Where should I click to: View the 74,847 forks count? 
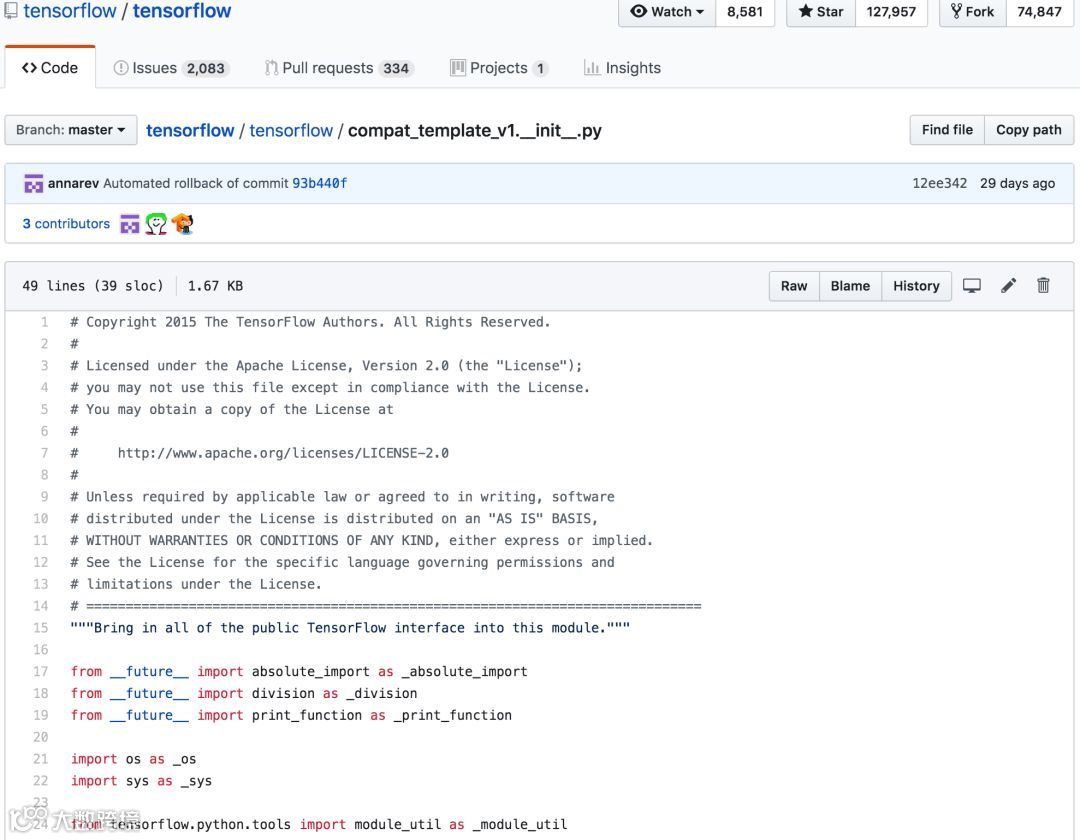click(x=1039, y=12)
